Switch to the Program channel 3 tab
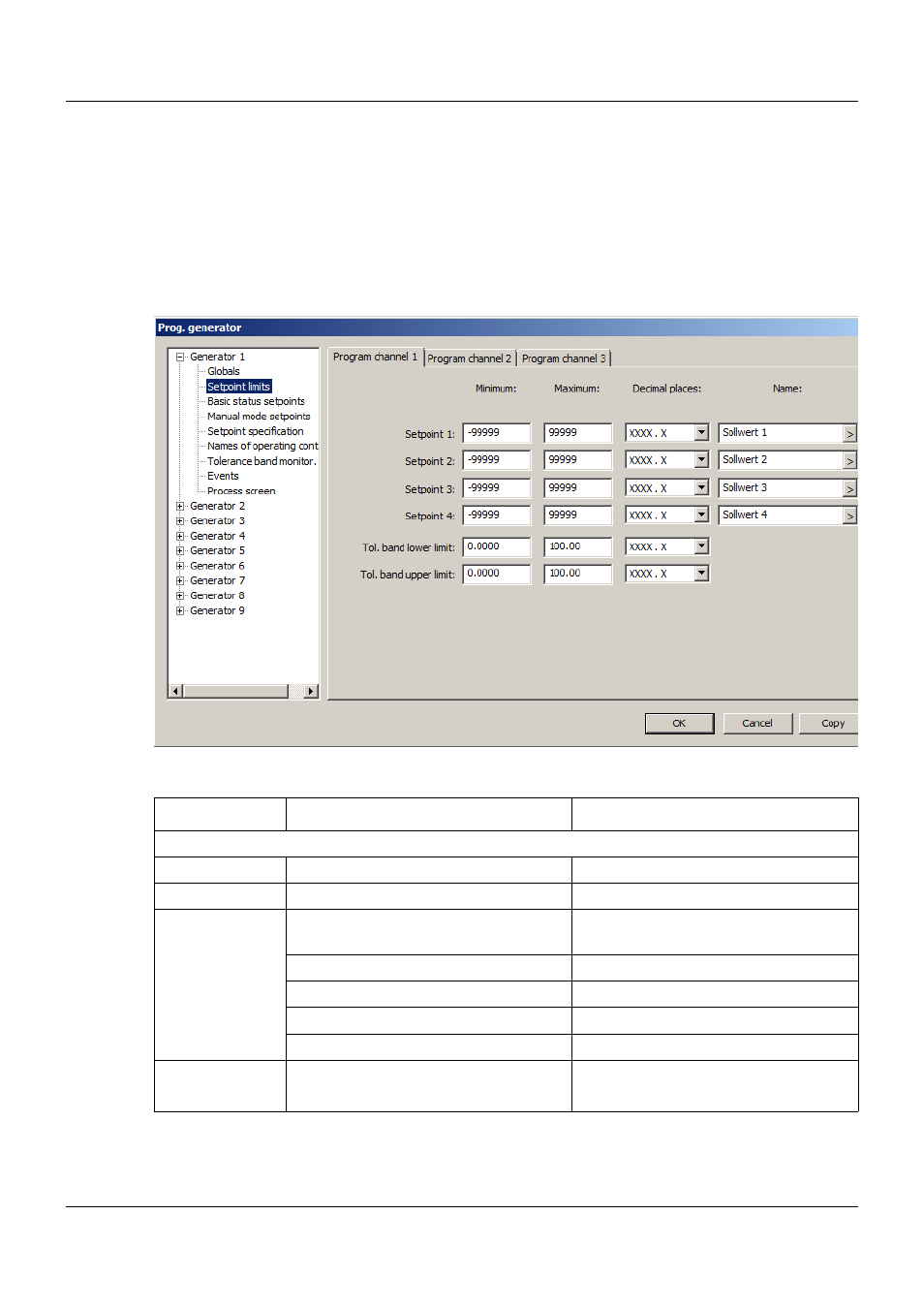Viewport: 924px width, 1308px height. 564,358
